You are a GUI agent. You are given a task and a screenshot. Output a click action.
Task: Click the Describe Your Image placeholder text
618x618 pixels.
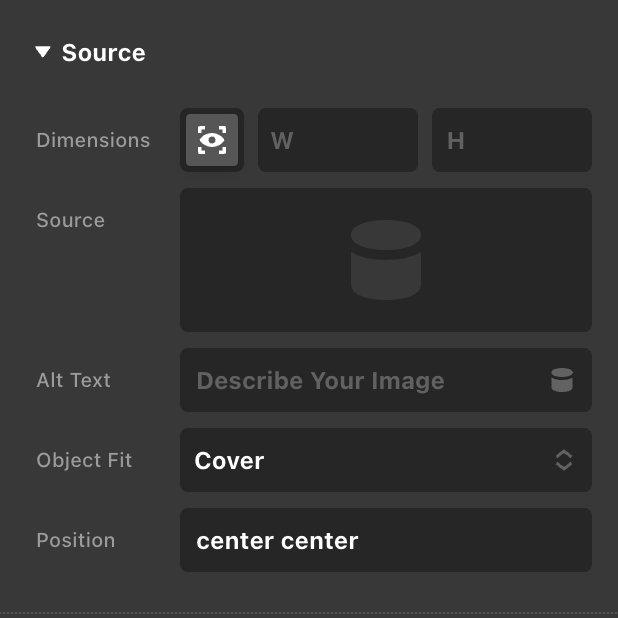point(320,381)
